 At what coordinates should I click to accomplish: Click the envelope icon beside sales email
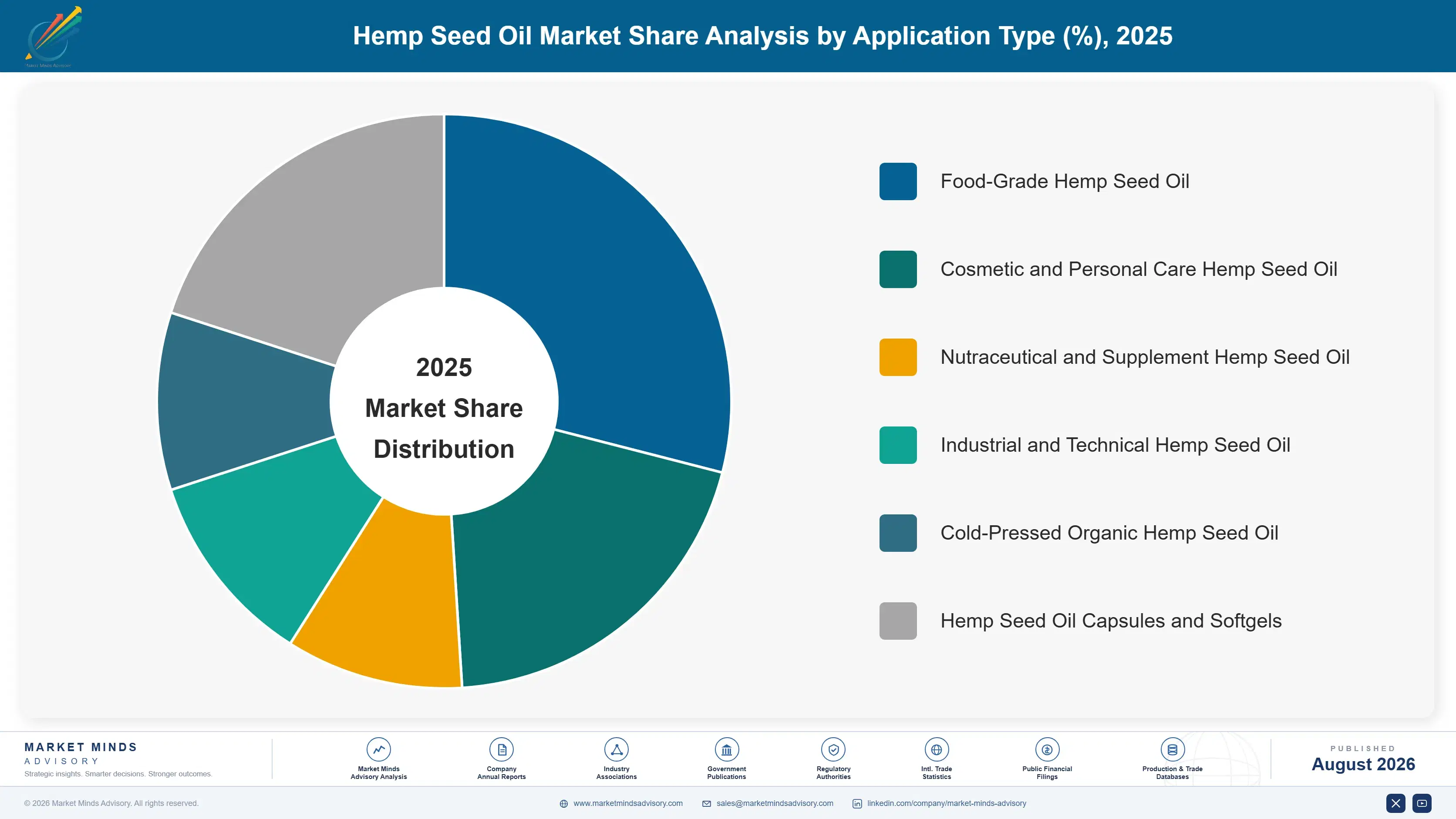click(x=707, y=804)
